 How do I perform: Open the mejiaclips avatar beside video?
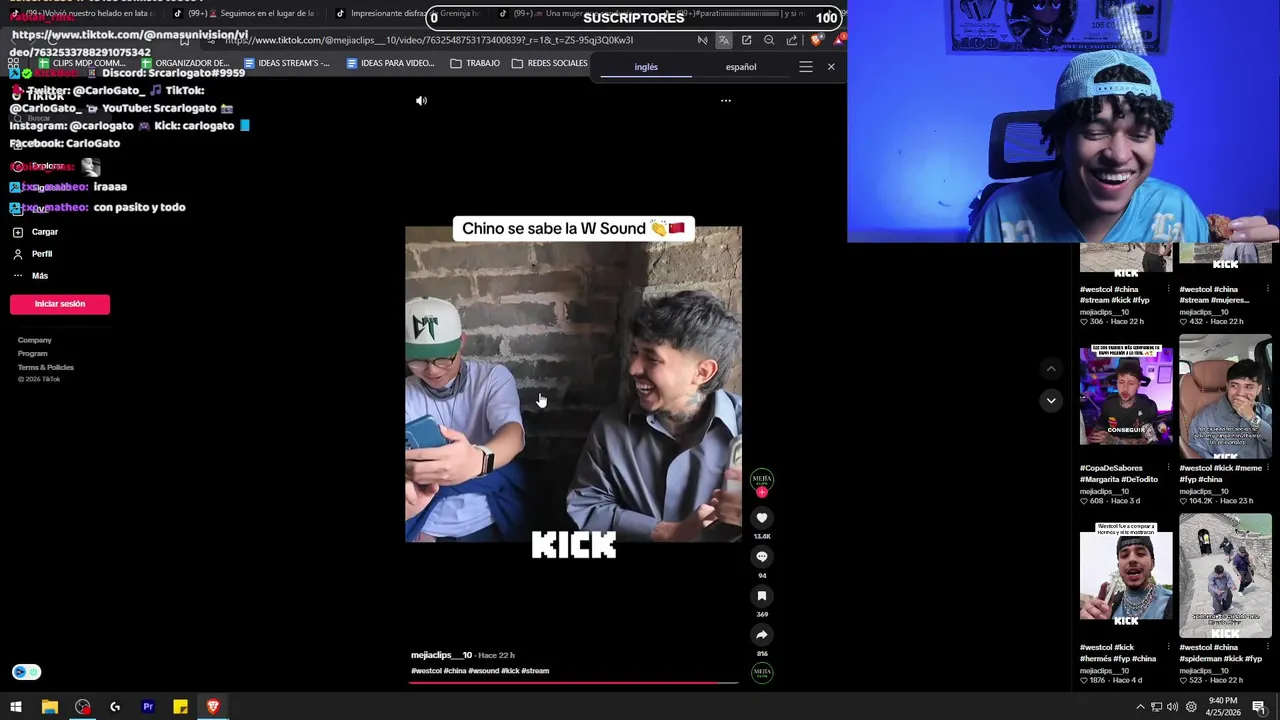tap(762, 479)
